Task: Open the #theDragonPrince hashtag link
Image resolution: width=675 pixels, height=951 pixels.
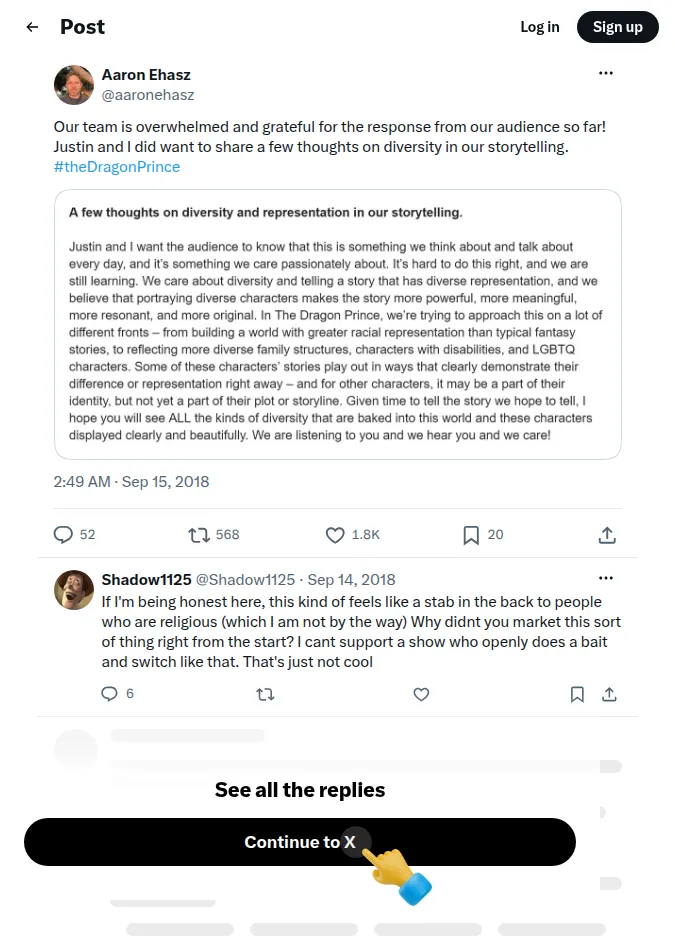Action: pos(116,167)
